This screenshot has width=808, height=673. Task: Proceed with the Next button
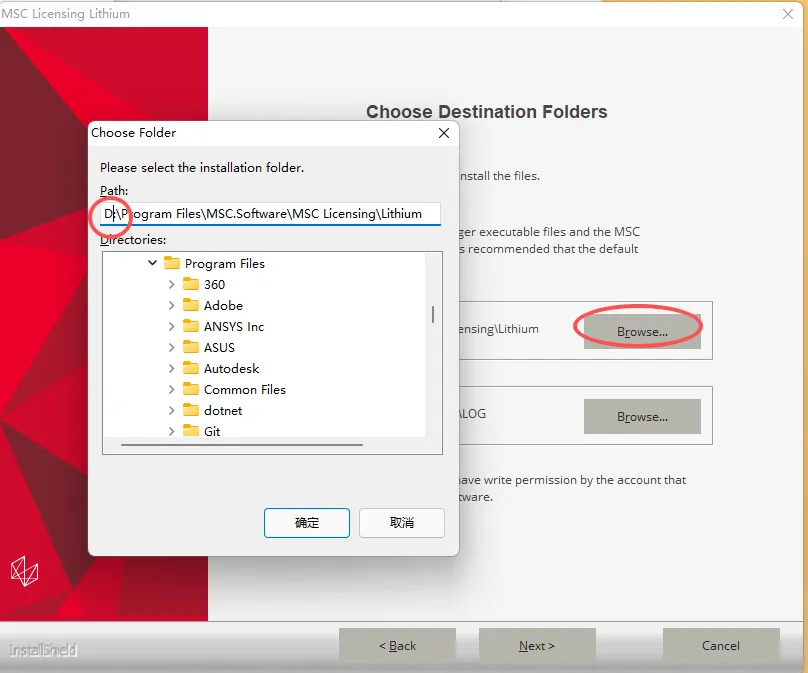(x=537, y=646)
